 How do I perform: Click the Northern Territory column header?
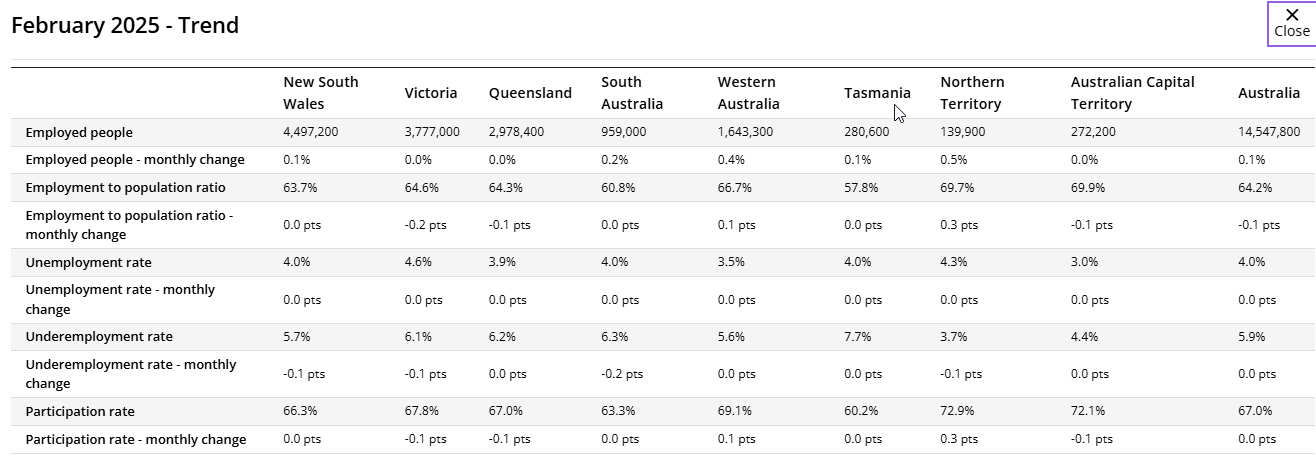click(x=972, y=93)
